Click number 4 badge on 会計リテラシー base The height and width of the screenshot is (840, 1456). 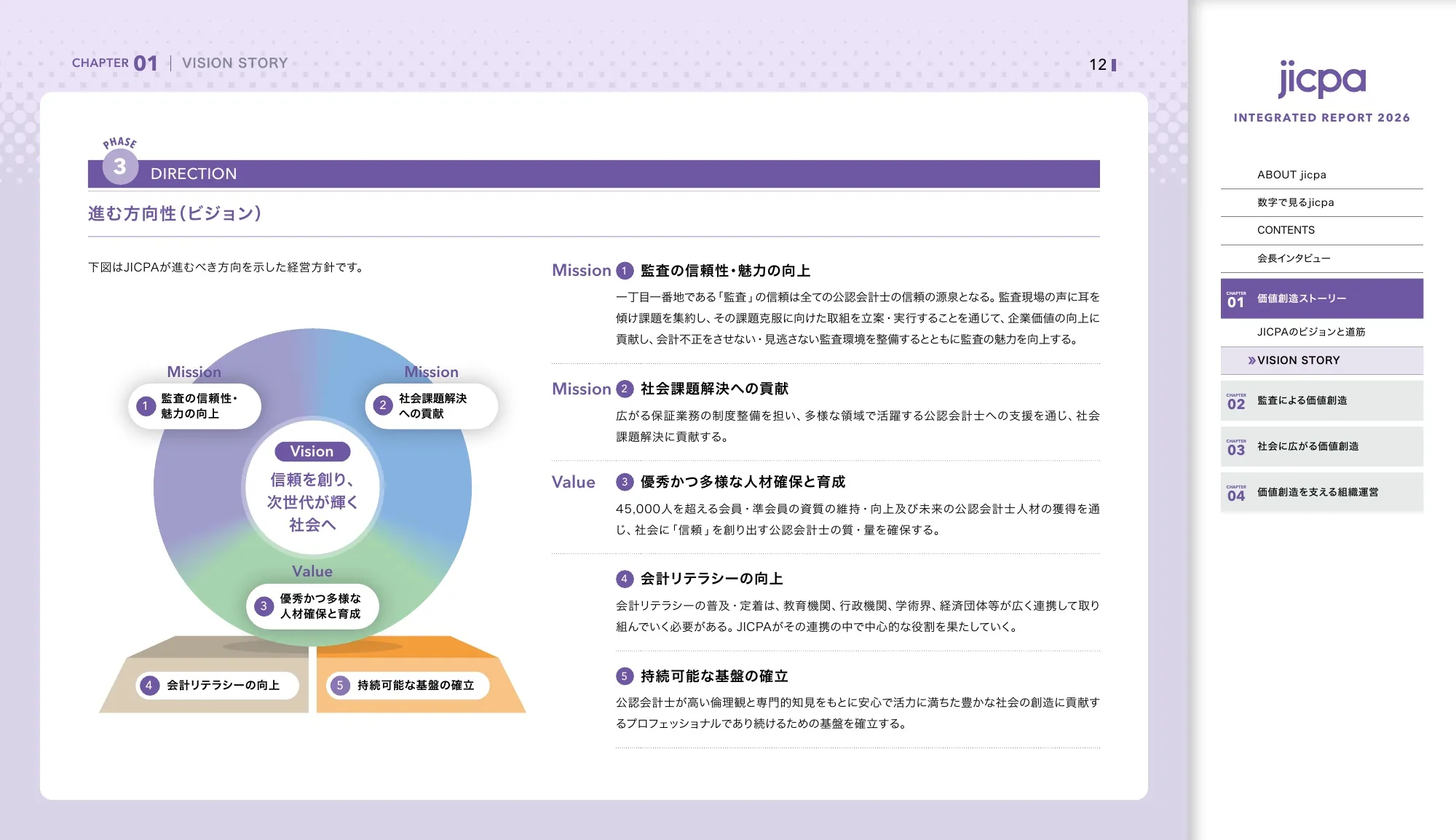pos(149,685)
